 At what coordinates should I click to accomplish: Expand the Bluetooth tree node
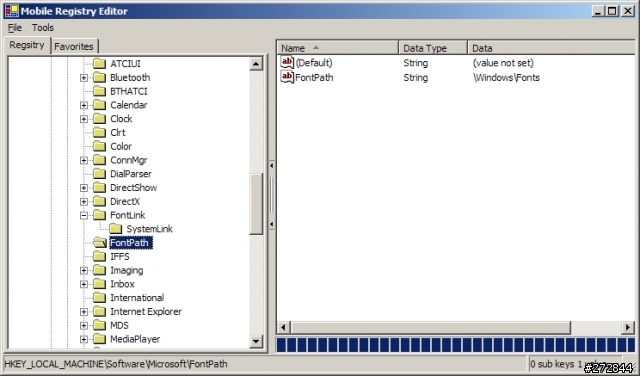[84, 78]
